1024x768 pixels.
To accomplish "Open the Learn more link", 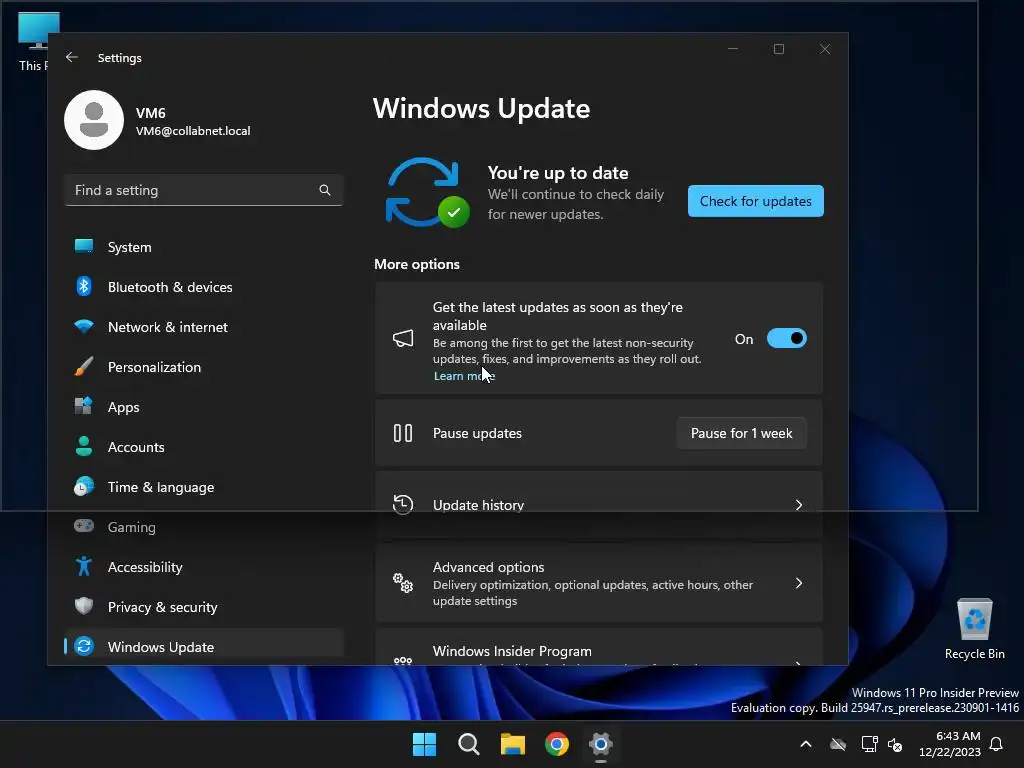I will (464, 376).
